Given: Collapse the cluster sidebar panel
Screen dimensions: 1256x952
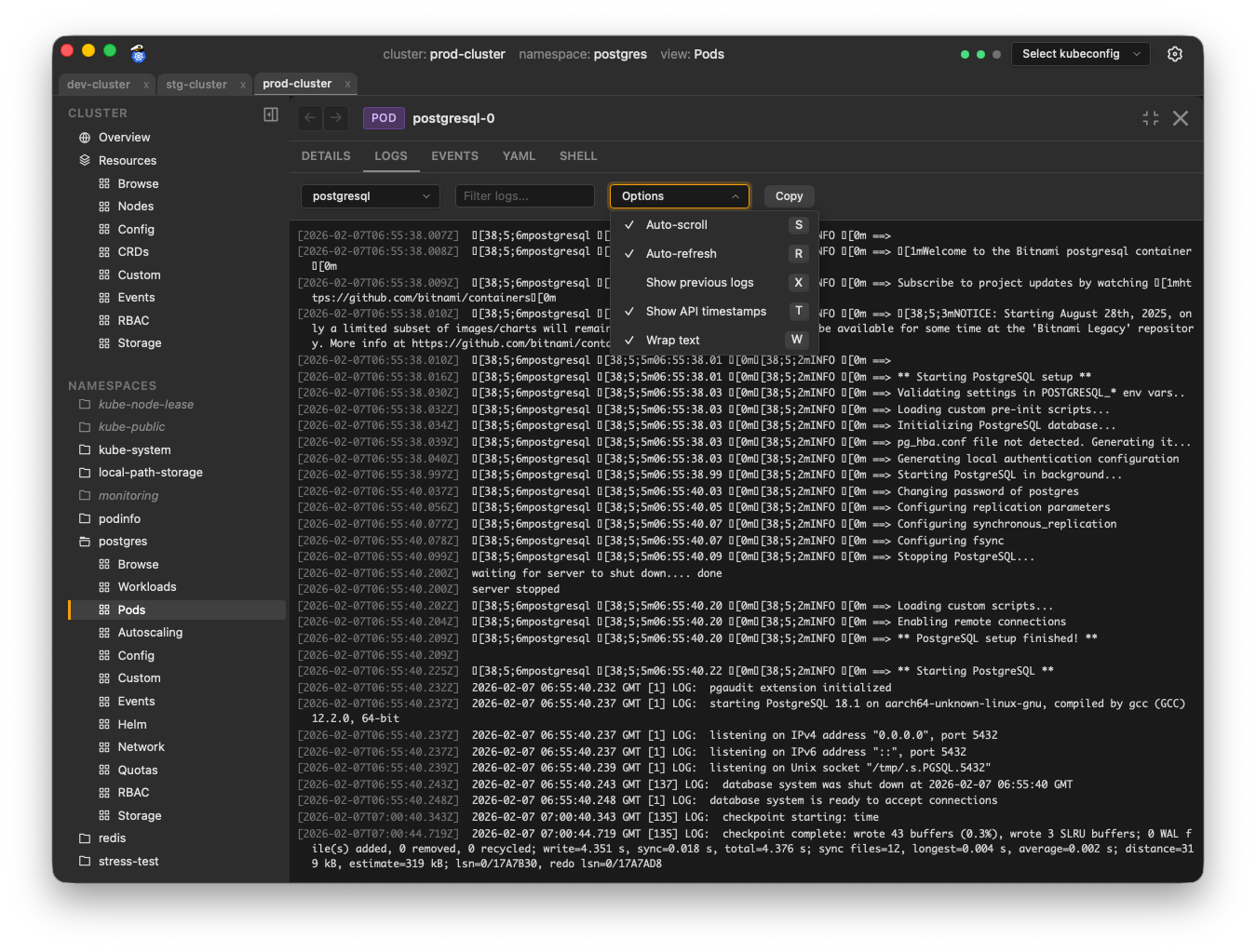Looking at the screenshot, I should pos(270,114).
